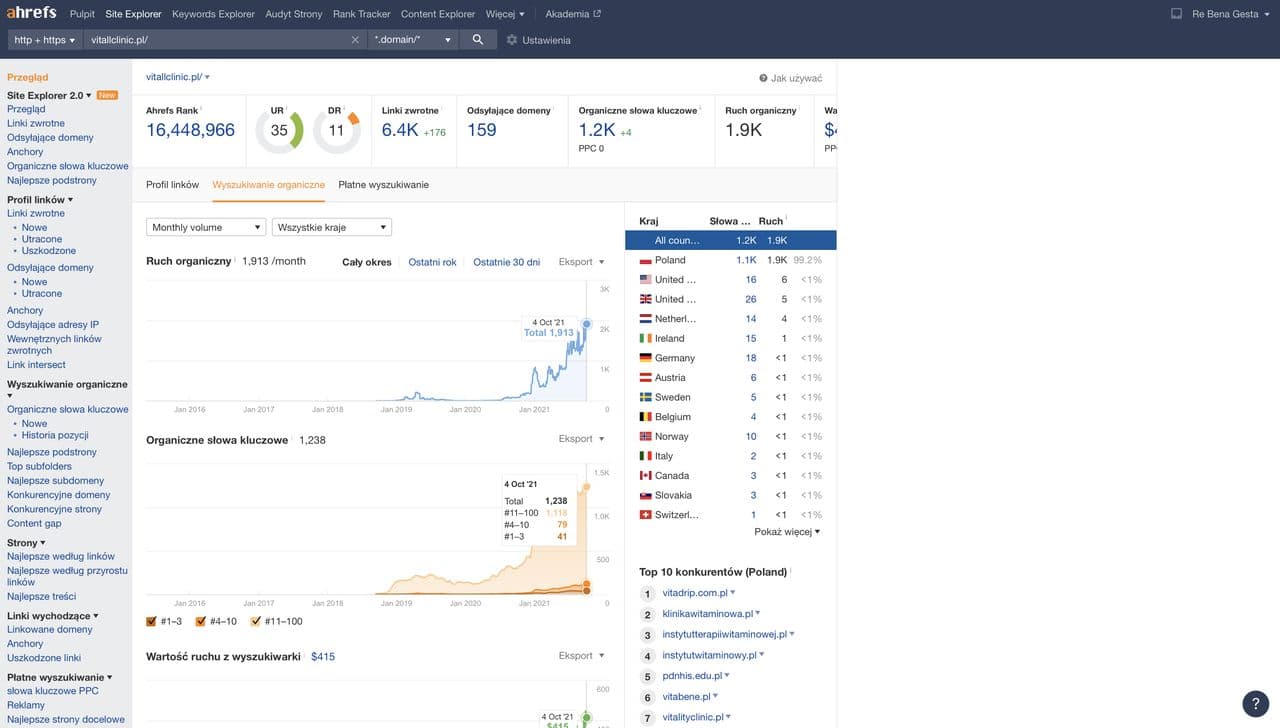
Task: Switch to the Płatne wyszukiwanie tab
Action: point(384,185)
